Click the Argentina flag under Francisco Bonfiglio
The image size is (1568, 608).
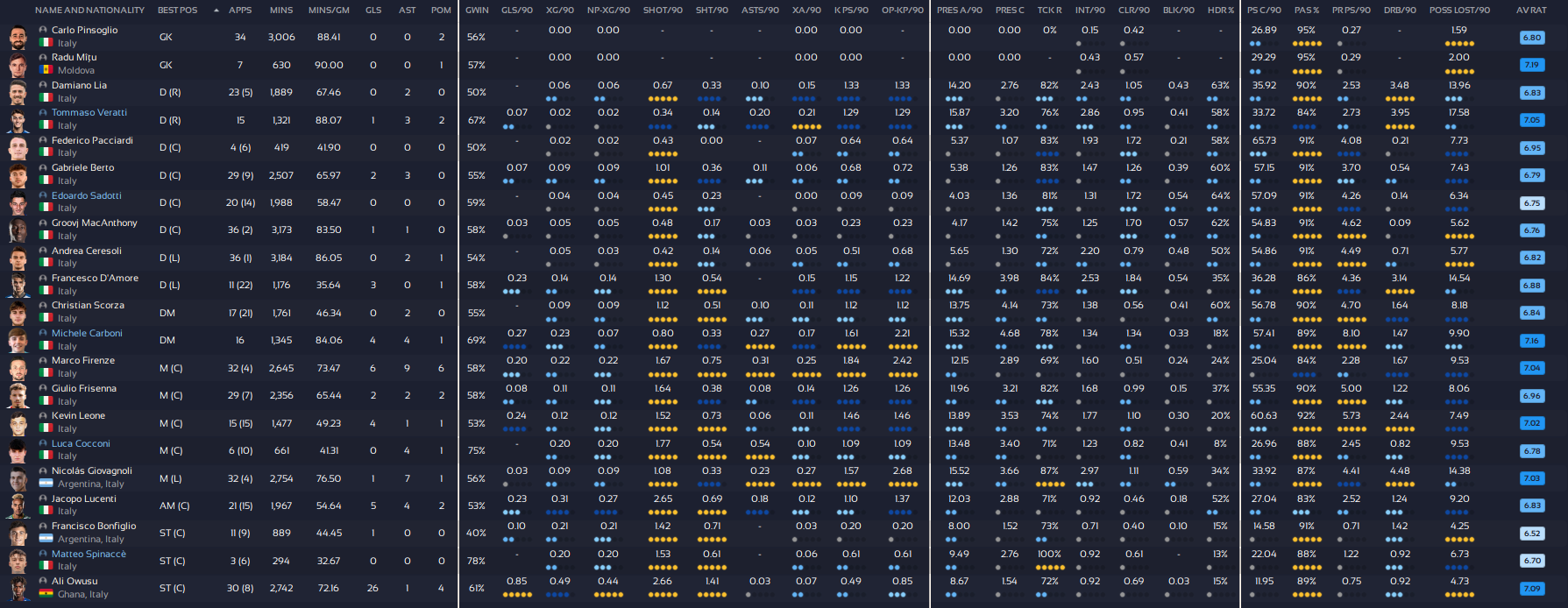tap(46, 539)
